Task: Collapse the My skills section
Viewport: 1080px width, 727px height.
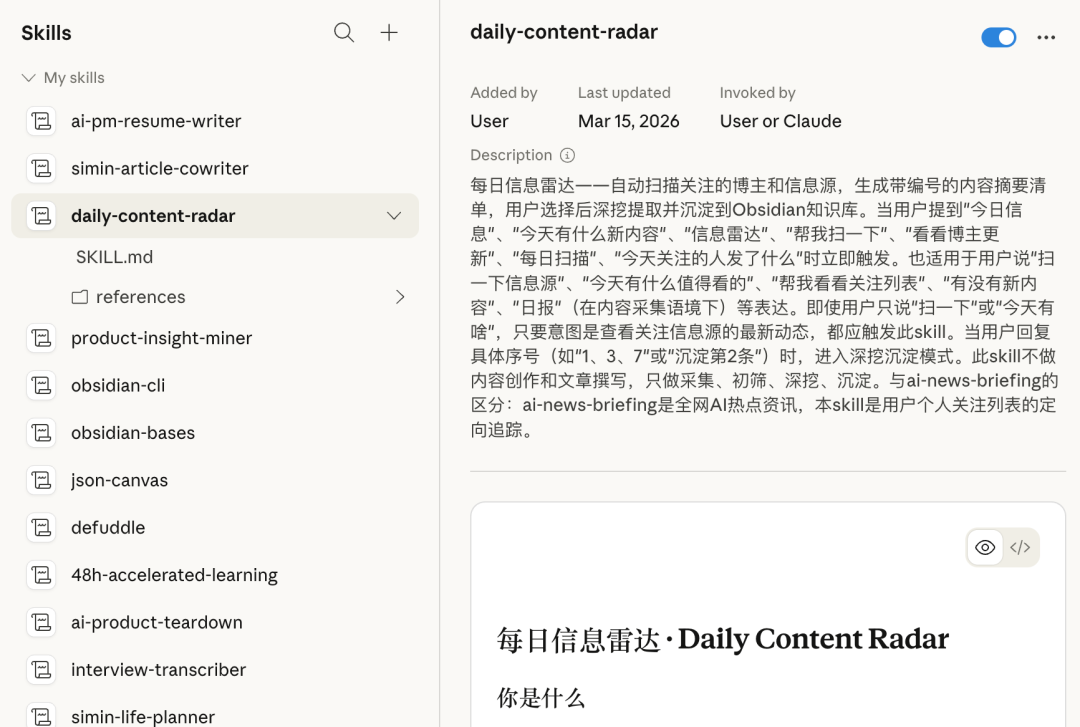Action: click(x=29, y=78)
